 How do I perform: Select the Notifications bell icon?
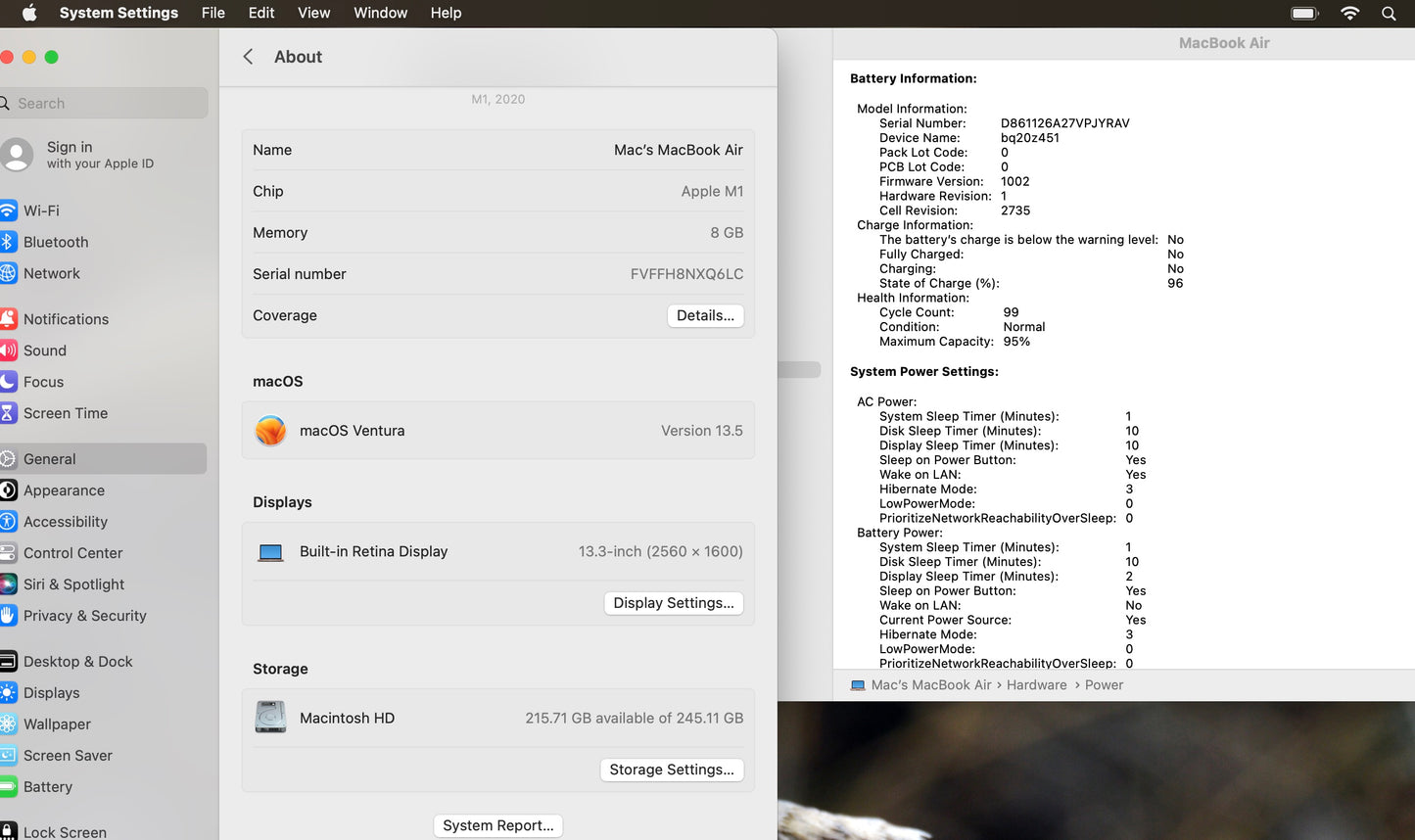(x=8, y=319)
